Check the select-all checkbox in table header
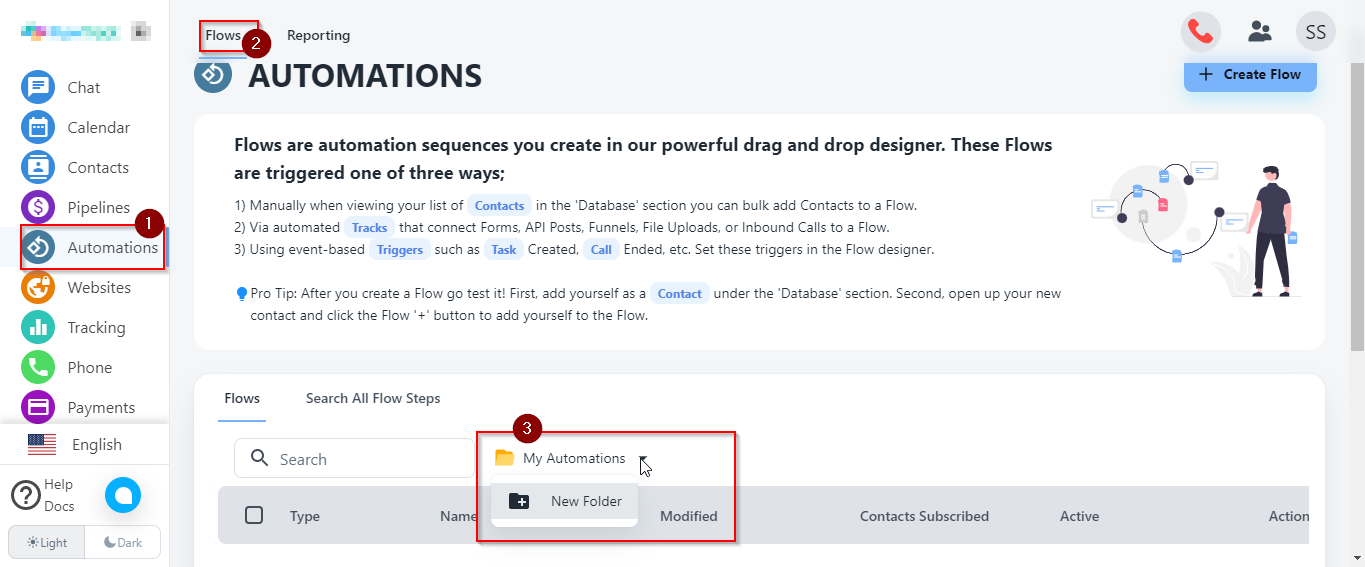This screenshot has height=567, width=1365. (254, 515)
